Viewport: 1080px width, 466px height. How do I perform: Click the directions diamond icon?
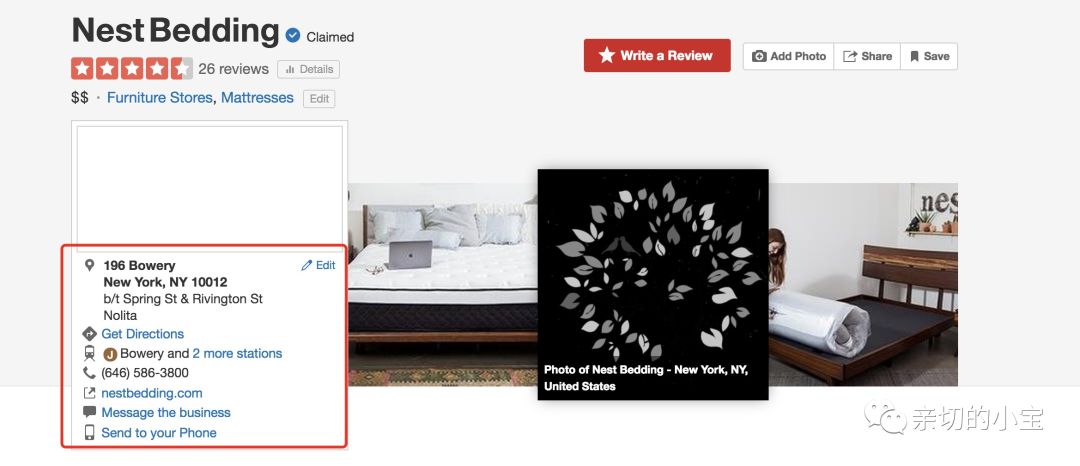pyautogui.click(x=89, y=334)
